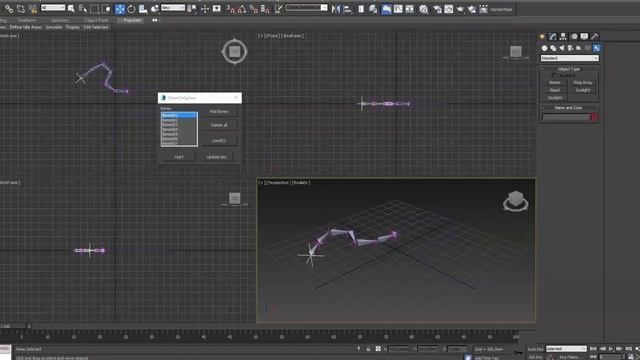Viewport: 640px width, 360px height.
Task: Click the Update key button
Action: [x=216, y=157]
